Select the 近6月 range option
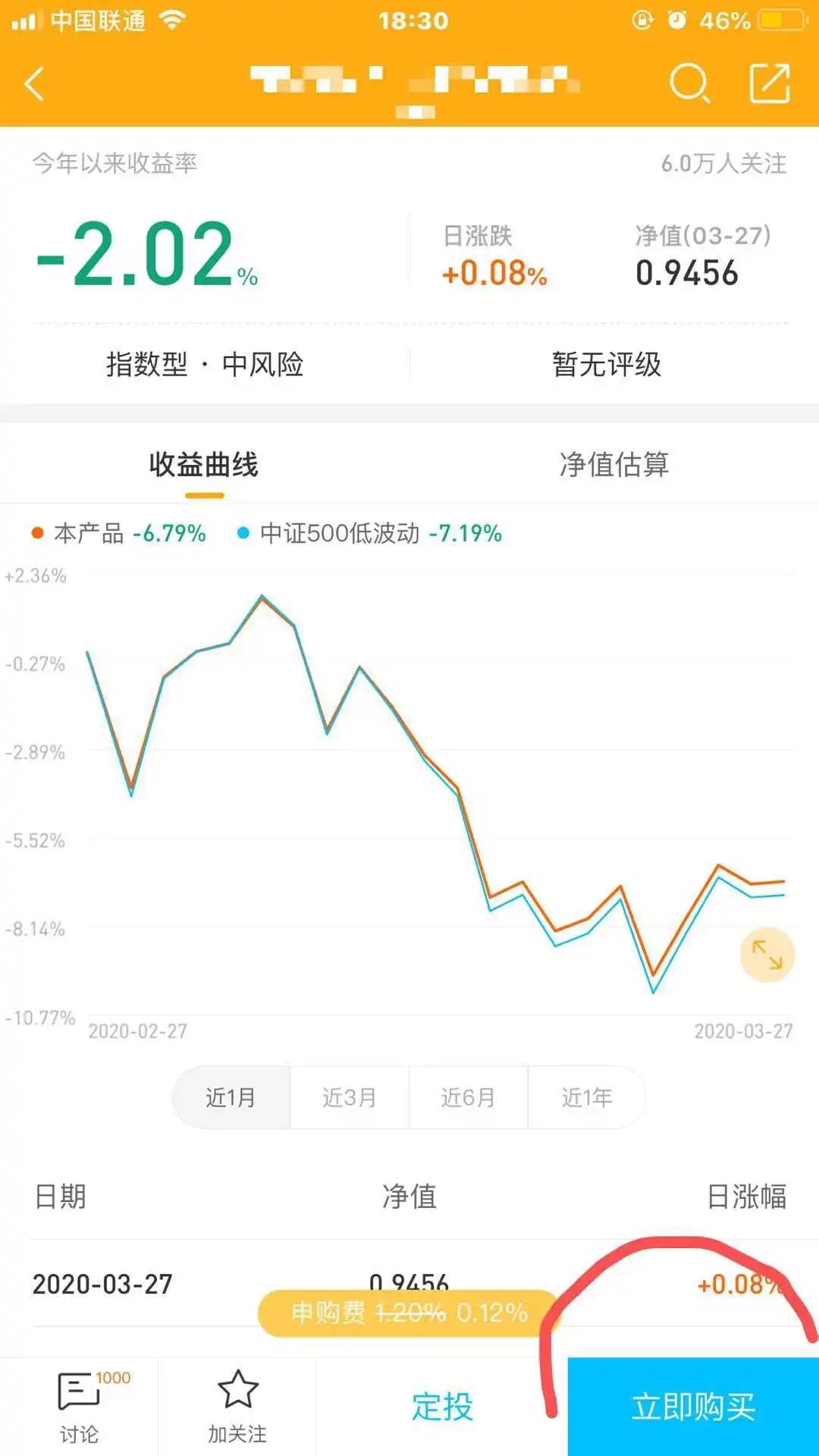The image size is (819, 1456). [469, 1097]
